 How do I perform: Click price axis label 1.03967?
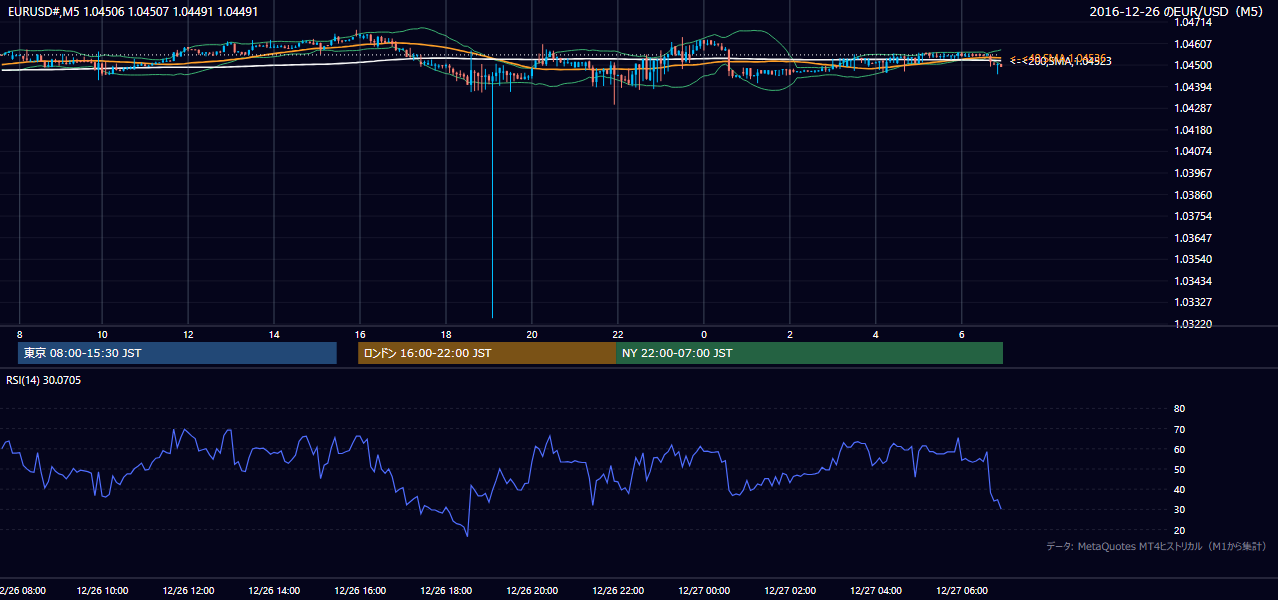[1192, 173]
